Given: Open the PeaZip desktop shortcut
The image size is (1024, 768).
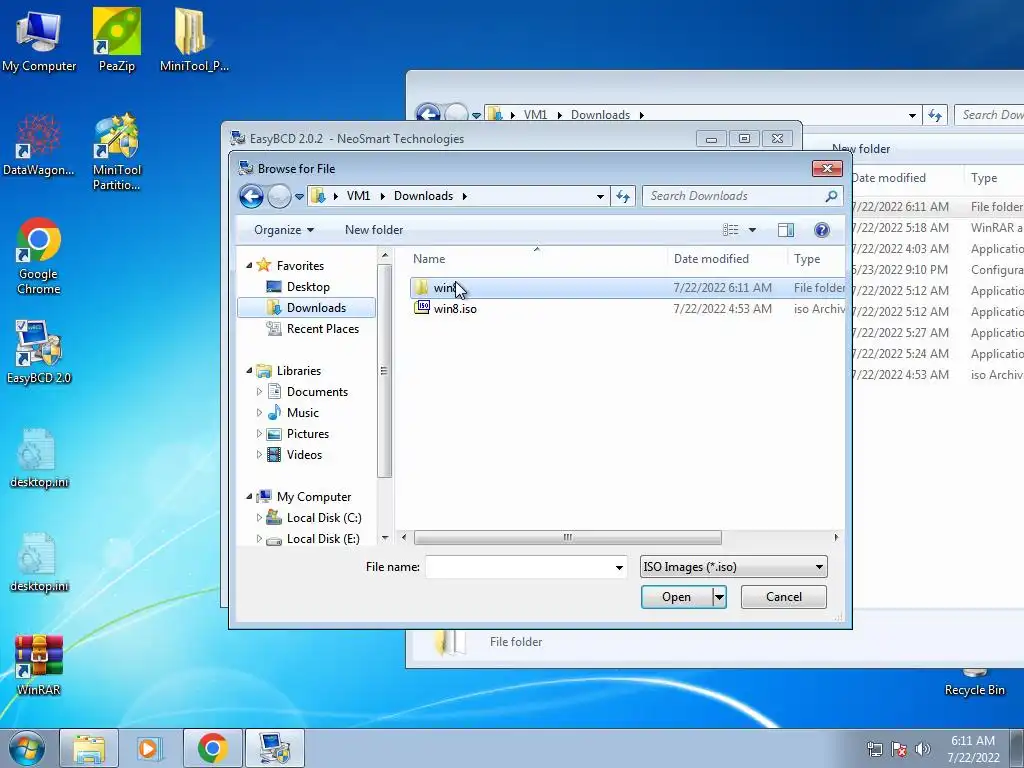Looking at the screenshot, I should click(116, 41).
